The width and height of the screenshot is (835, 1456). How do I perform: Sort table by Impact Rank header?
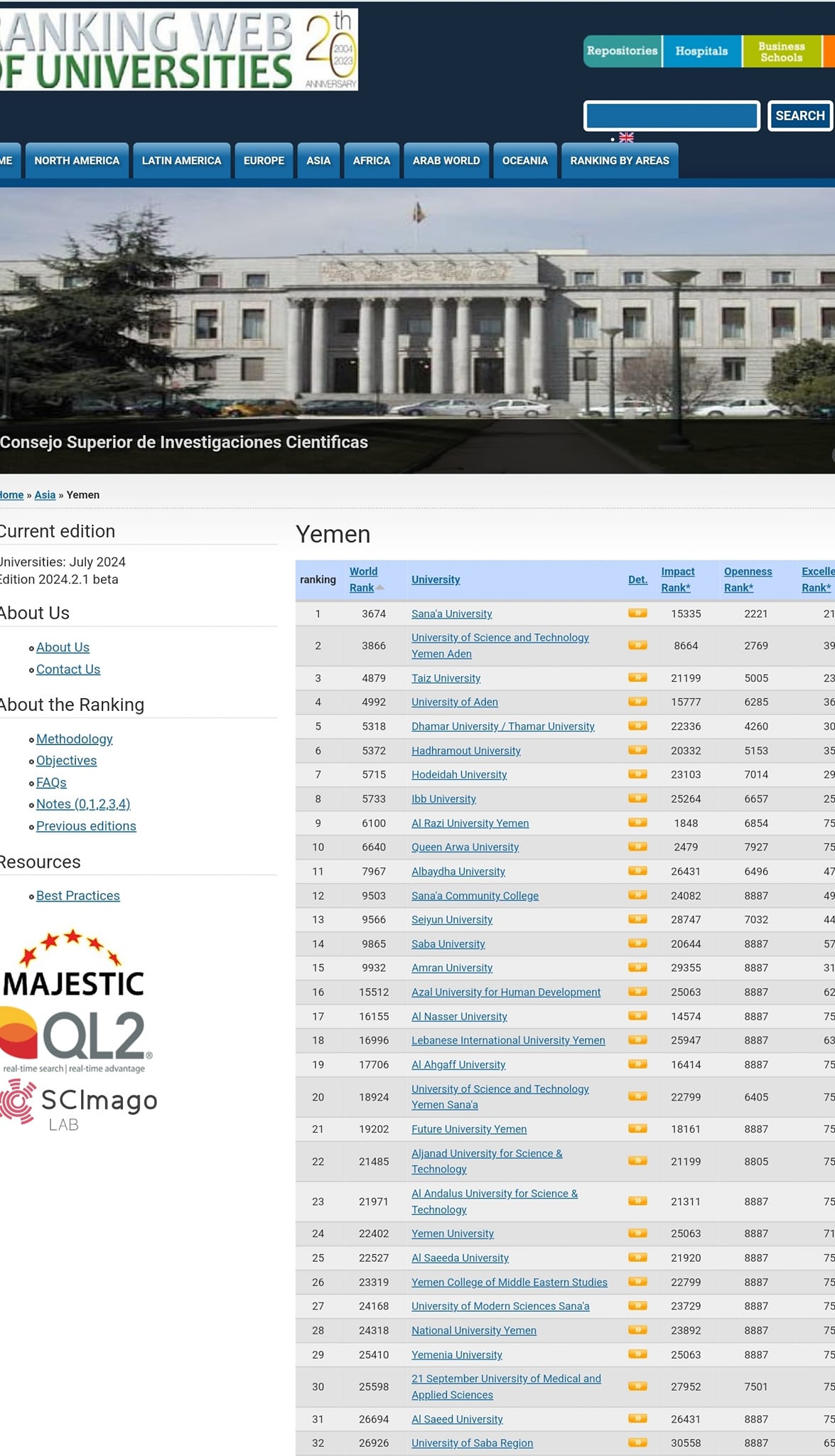coord(677,579)
